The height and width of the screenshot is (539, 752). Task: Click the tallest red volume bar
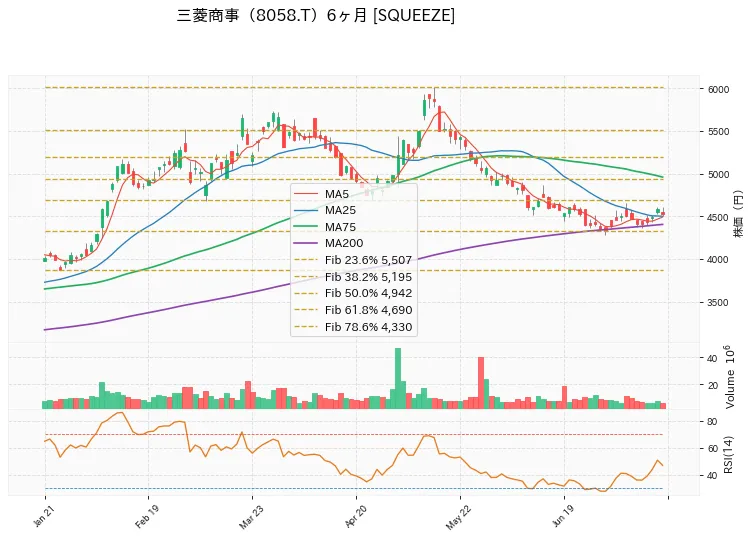481,383
